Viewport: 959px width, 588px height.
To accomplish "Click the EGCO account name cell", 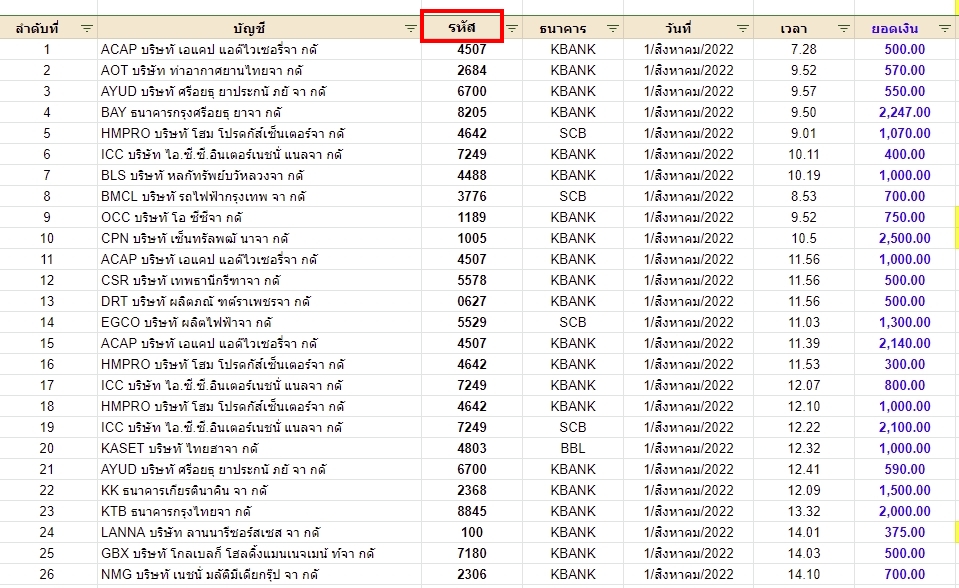I will click(x=259, y=322).
